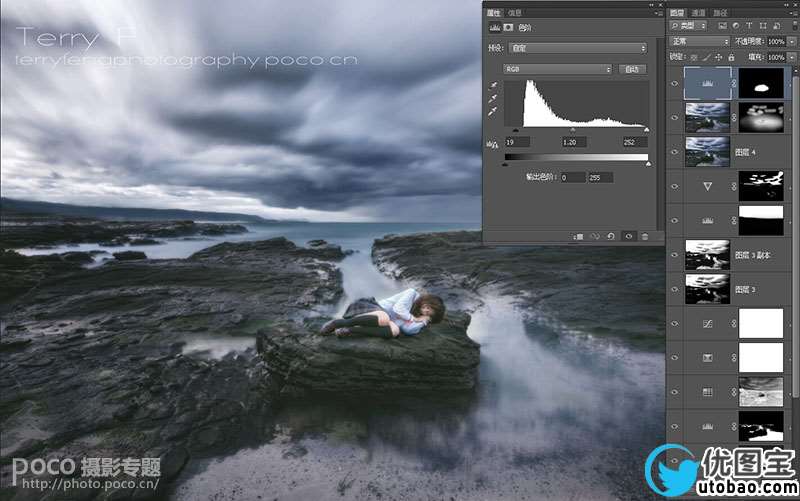Open the layer blend mode dropdown 正常

click(x=698, y=42)
